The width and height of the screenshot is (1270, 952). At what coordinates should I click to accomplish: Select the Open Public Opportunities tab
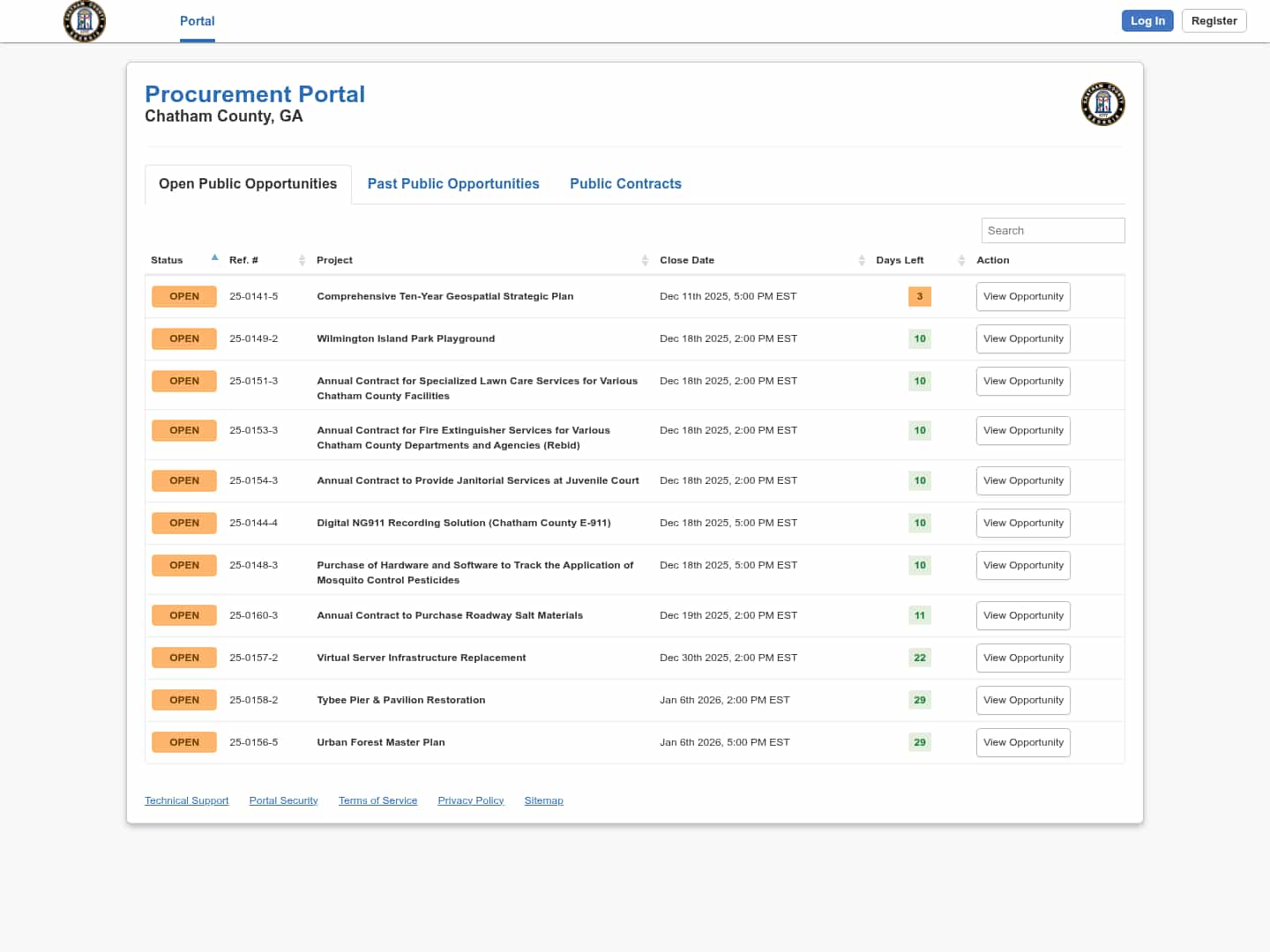248,184
